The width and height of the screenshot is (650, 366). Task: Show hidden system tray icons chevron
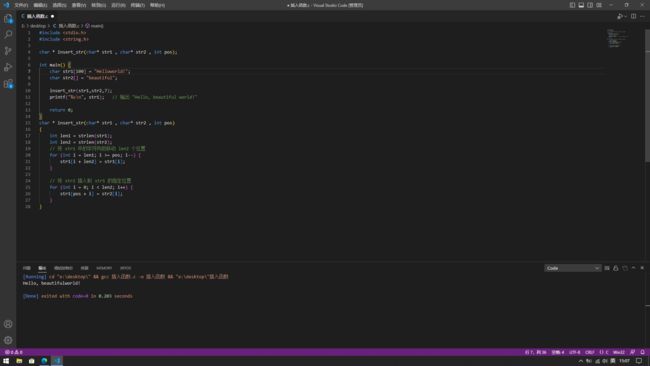(x=581, y=361)
